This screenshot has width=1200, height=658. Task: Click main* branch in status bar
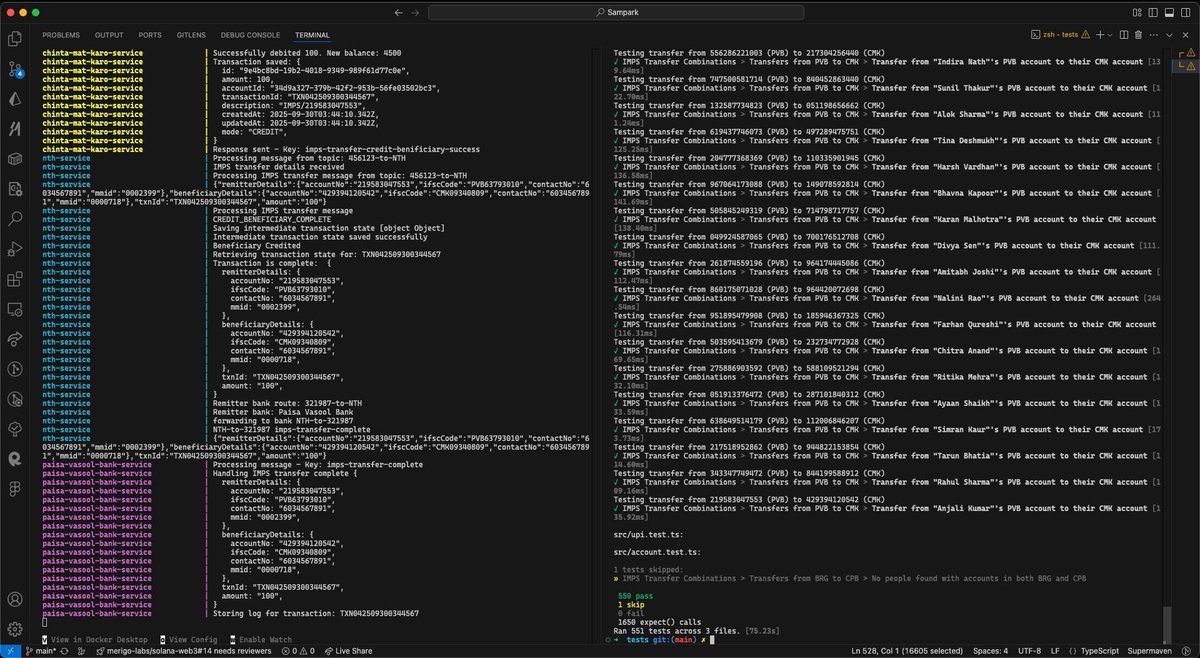(x=40, y=651)
